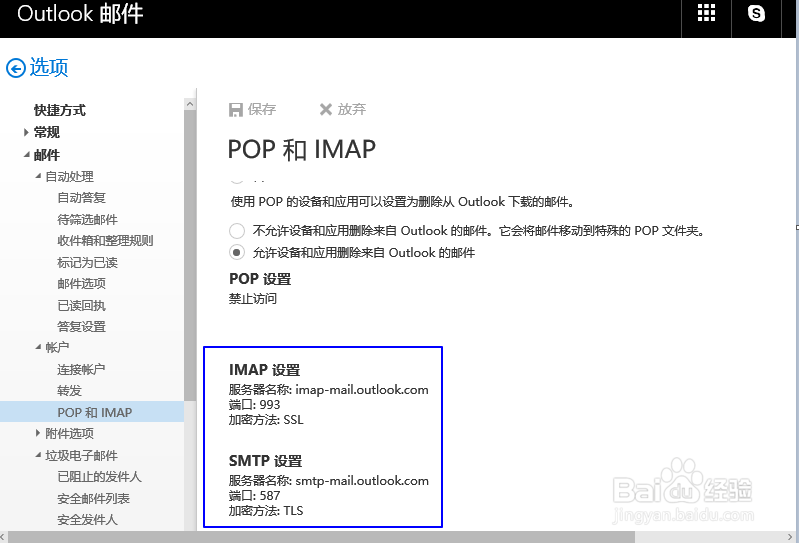This screenshot has height=543, width=799.
Task: Click IMAP server name imap-mail.outlook.com
Action: pos(362,390)
